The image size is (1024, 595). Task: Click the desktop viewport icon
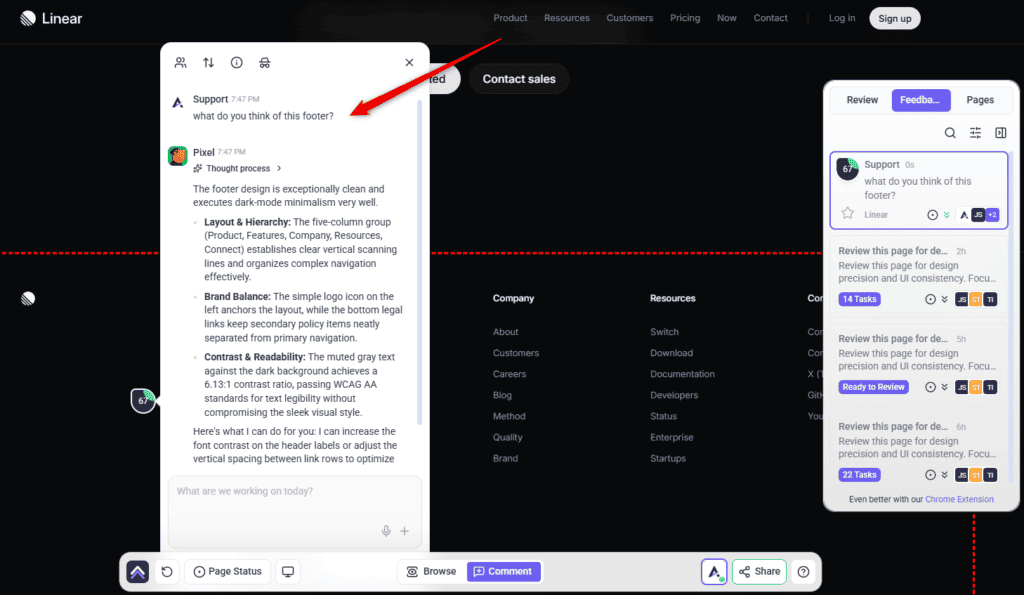pos(288,571)
